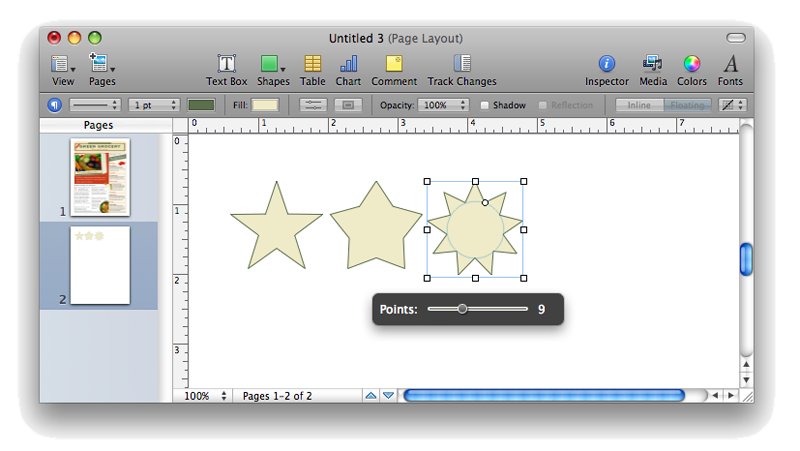Viewport: 800px width, 451px height.
Task: Click the vertical scrollbar up arrow
Action: tap(746, 364)
